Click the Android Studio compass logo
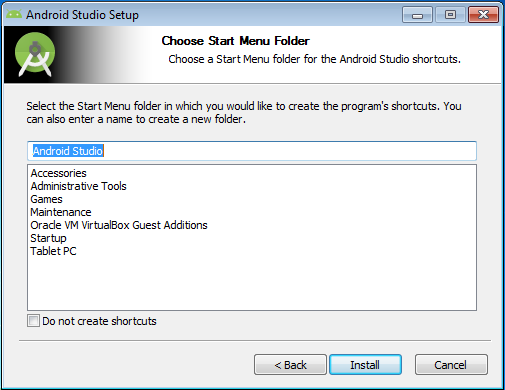505x390 pixels. (35, 54)
